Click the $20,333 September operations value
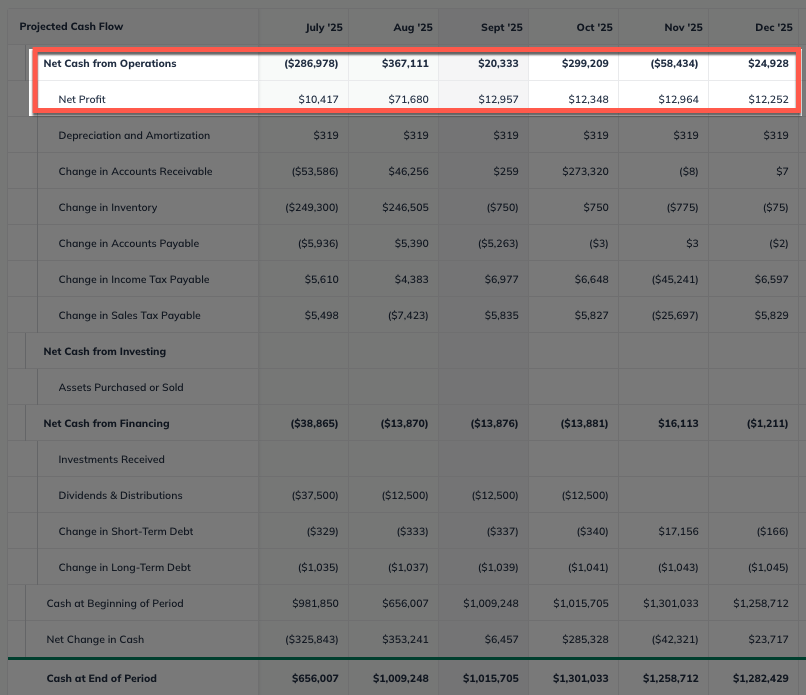 pyautogui.click(x=498, y=63)
